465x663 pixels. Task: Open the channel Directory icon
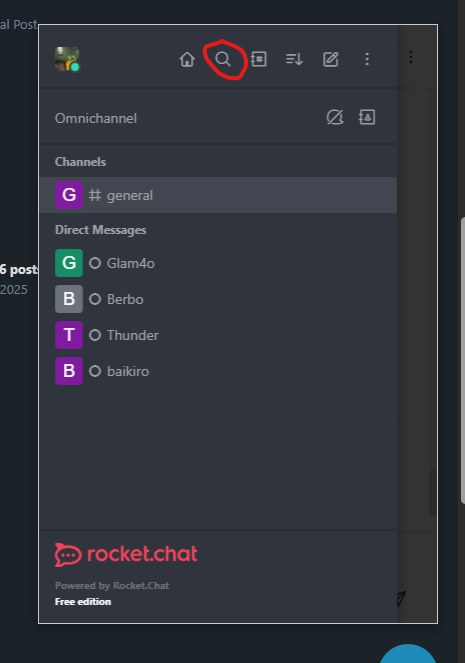(x=258, y=59)
